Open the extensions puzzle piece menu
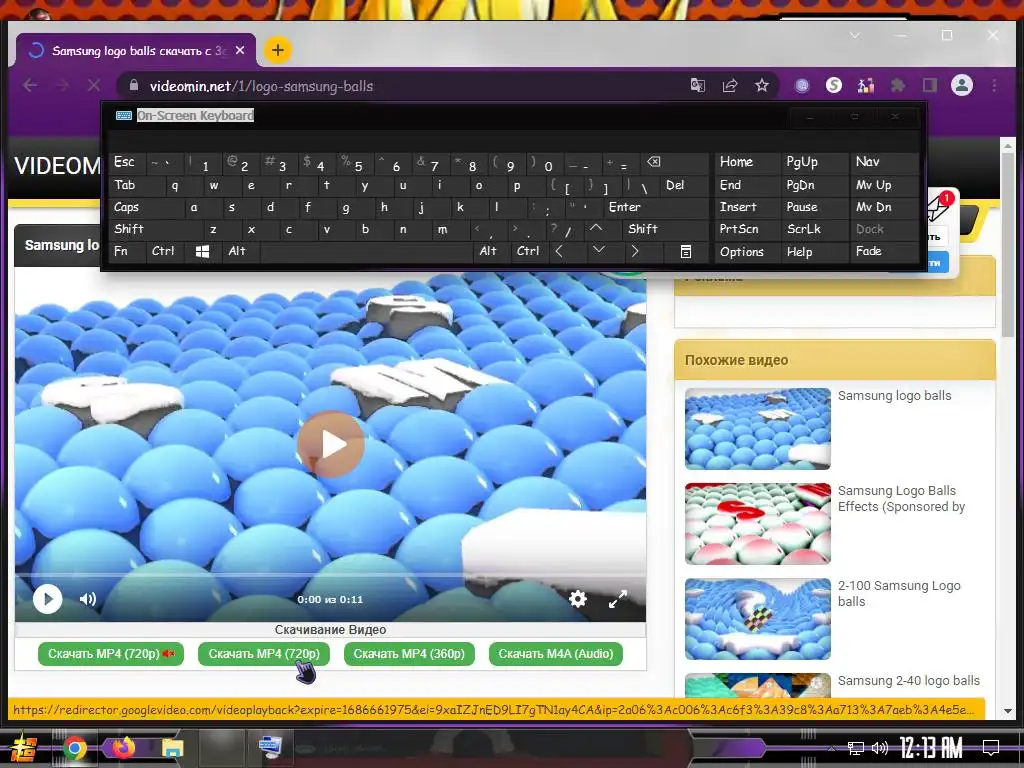Viewport: 1024px width, 768px height. [x=899, y=86]
